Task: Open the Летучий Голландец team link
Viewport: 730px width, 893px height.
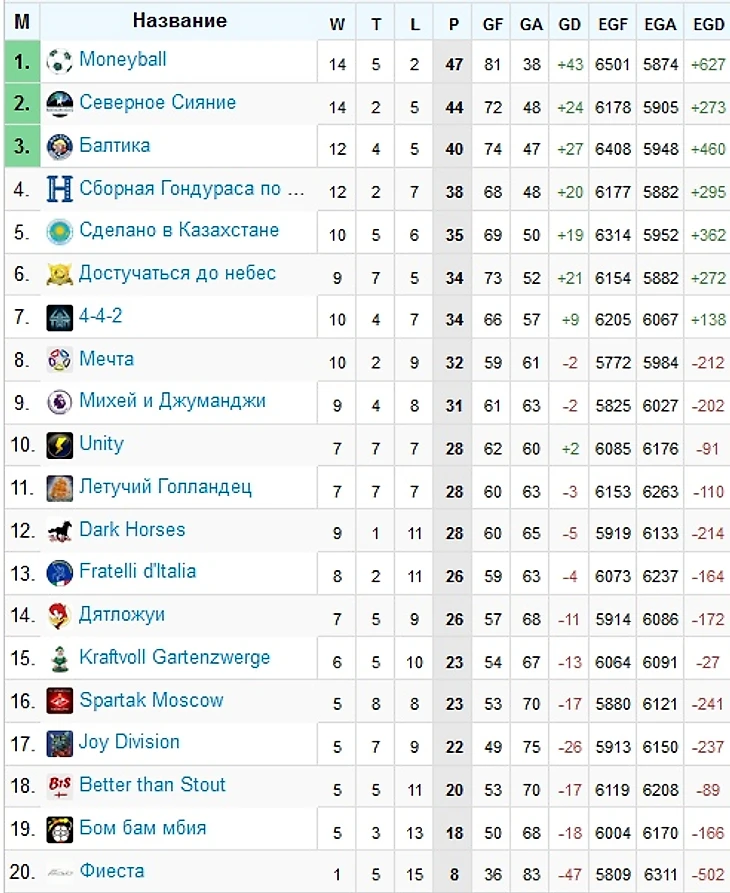Action: [x=165, y=488]
